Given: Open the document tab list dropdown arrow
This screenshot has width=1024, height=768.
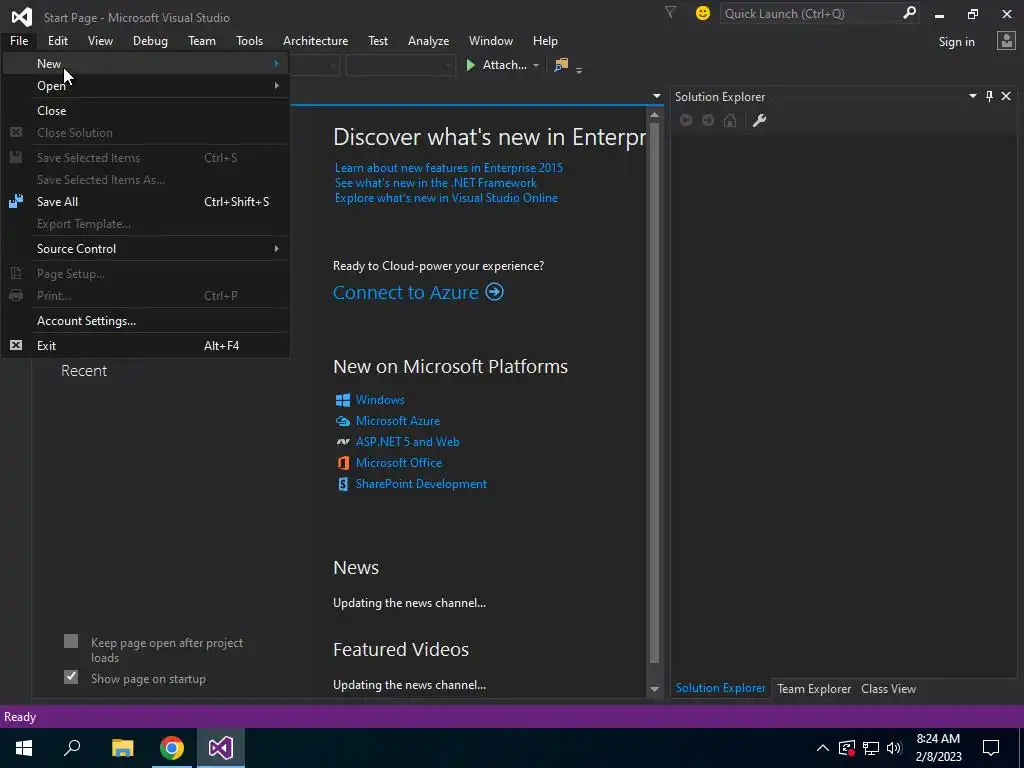Looking at the screenshot, I should pyautogui.click(x=656, y=96).
